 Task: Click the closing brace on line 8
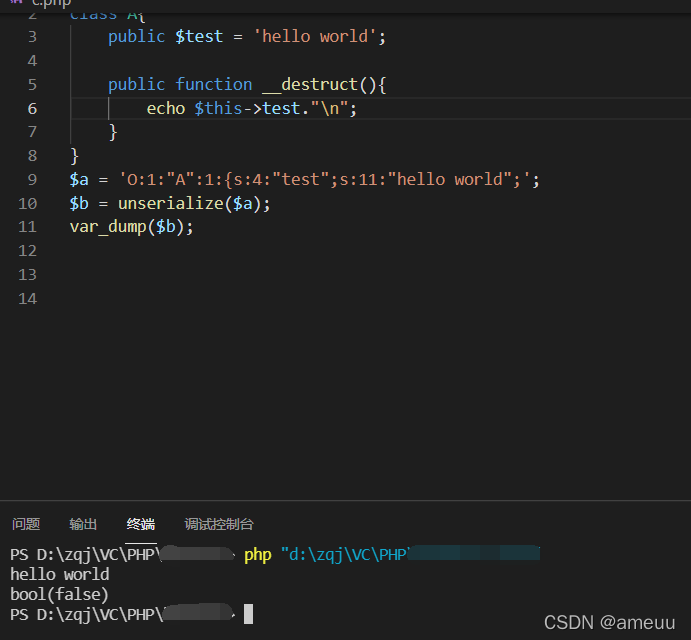click(74, 156)
